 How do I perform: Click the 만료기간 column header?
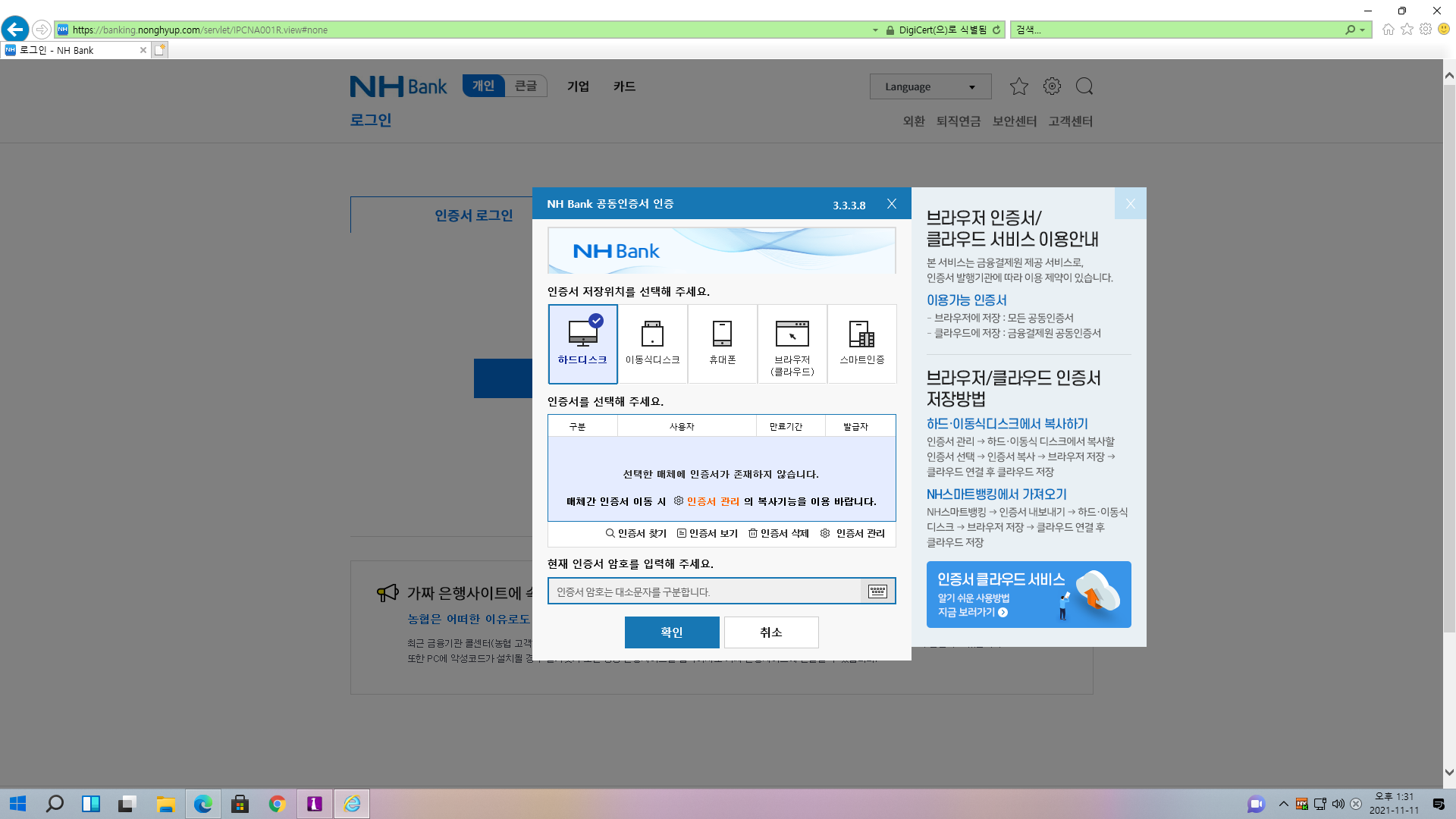(x=786, y=426)
